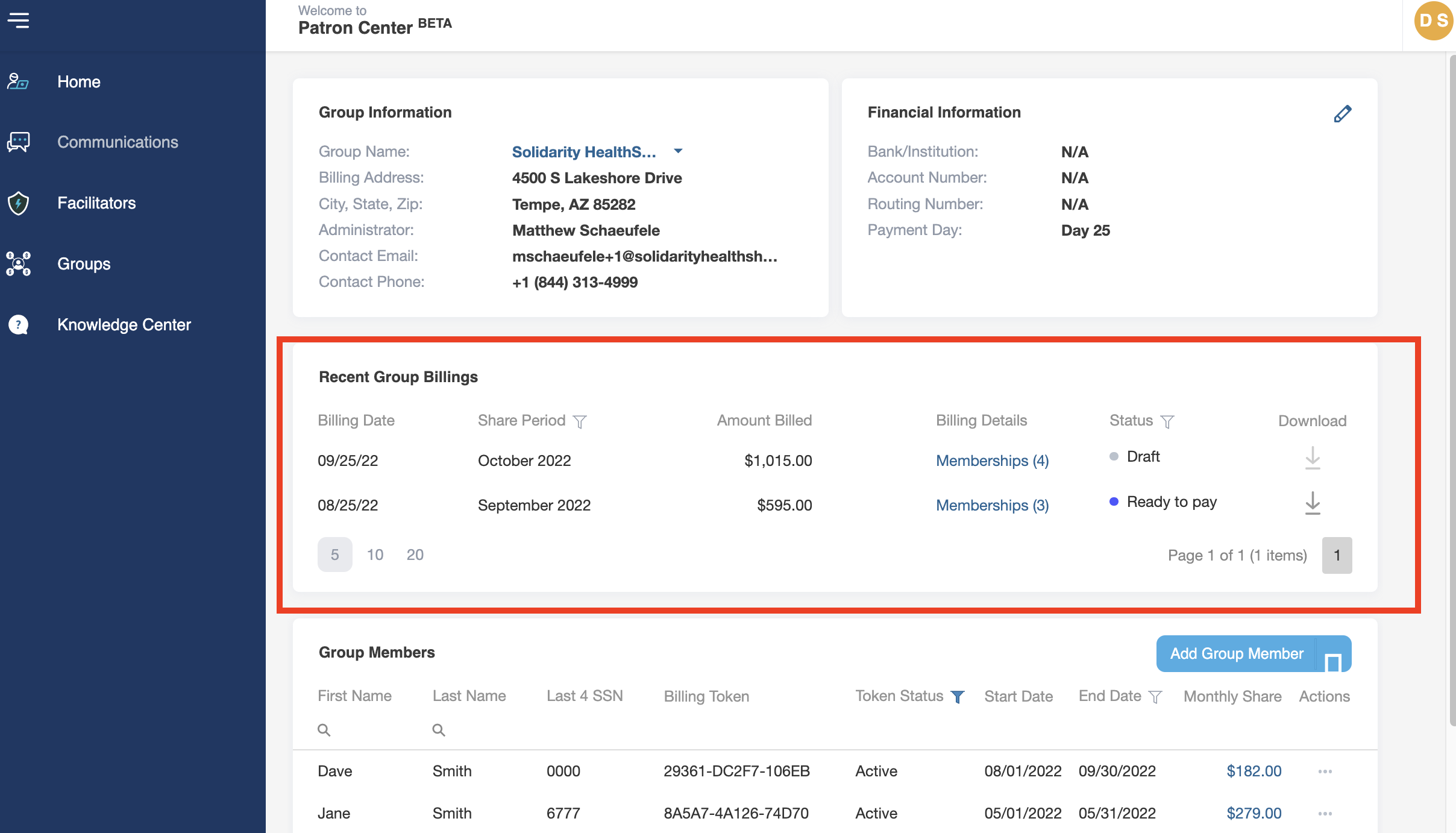This screenshot has width=1456, height=833.
Task: Set page size to 10
Action: [x=375, y=555]
